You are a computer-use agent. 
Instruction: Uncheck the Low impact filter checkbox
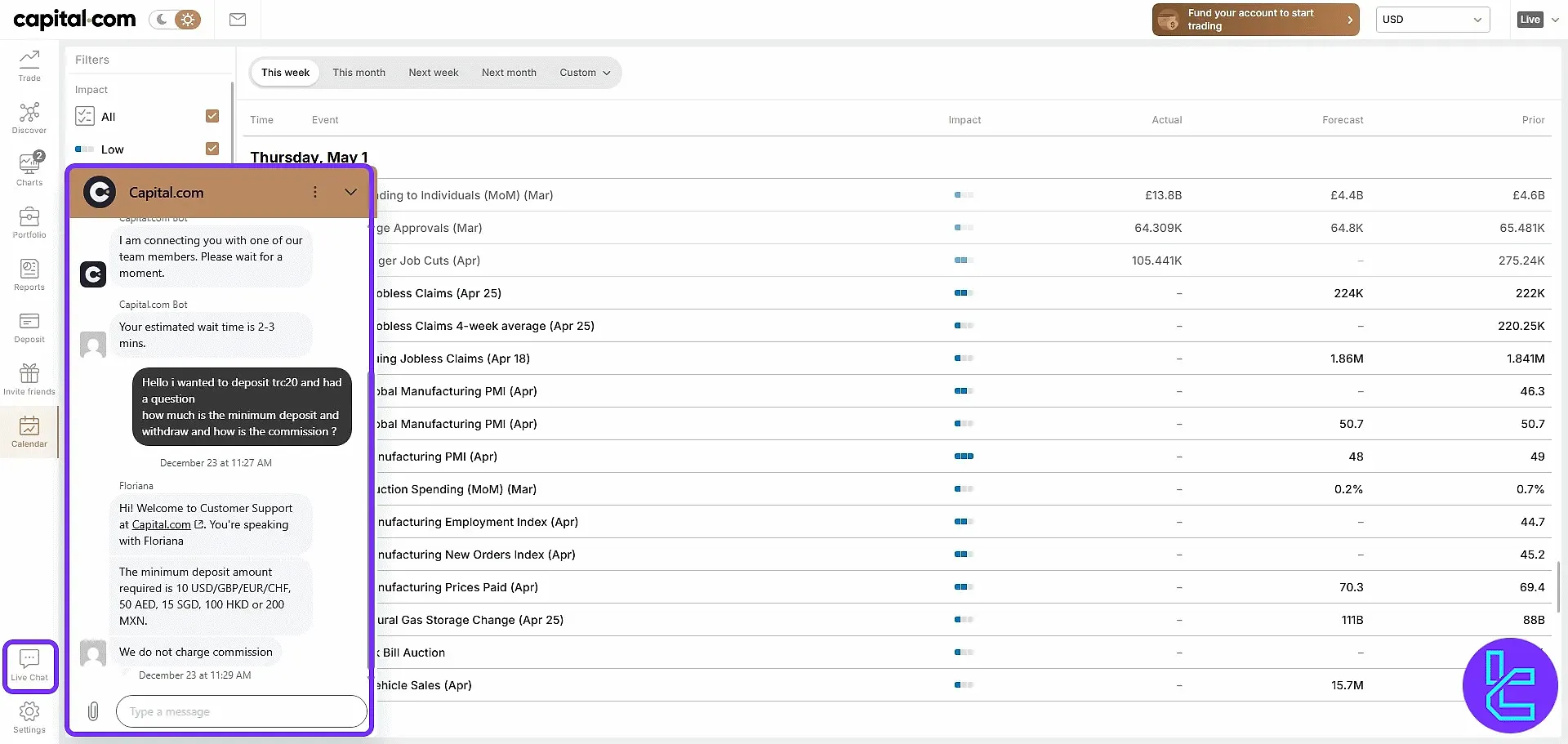(x=212, y=149)
